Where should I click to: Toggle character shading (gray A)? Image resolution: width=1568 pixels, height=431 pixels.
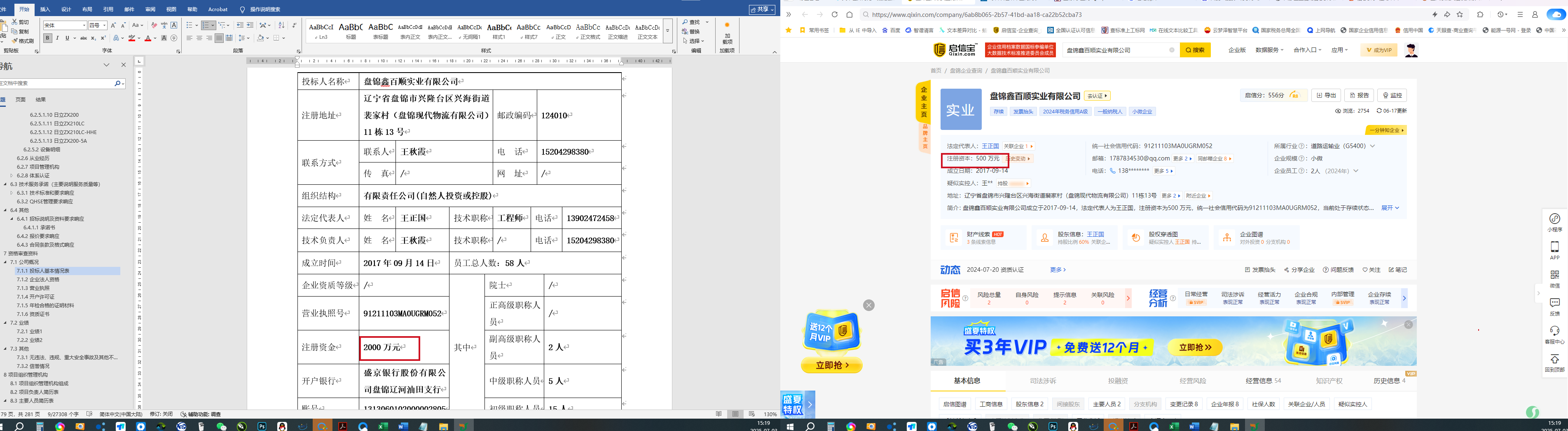(x=164, y=38)
